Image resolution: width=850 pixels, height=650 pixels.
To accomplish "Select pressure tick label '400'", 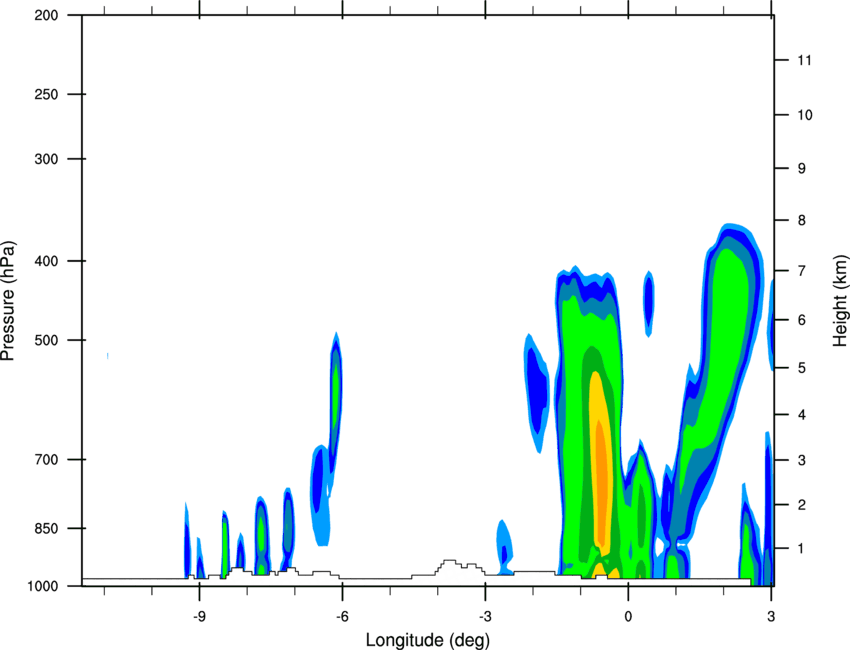I will [x=46, y=261].
